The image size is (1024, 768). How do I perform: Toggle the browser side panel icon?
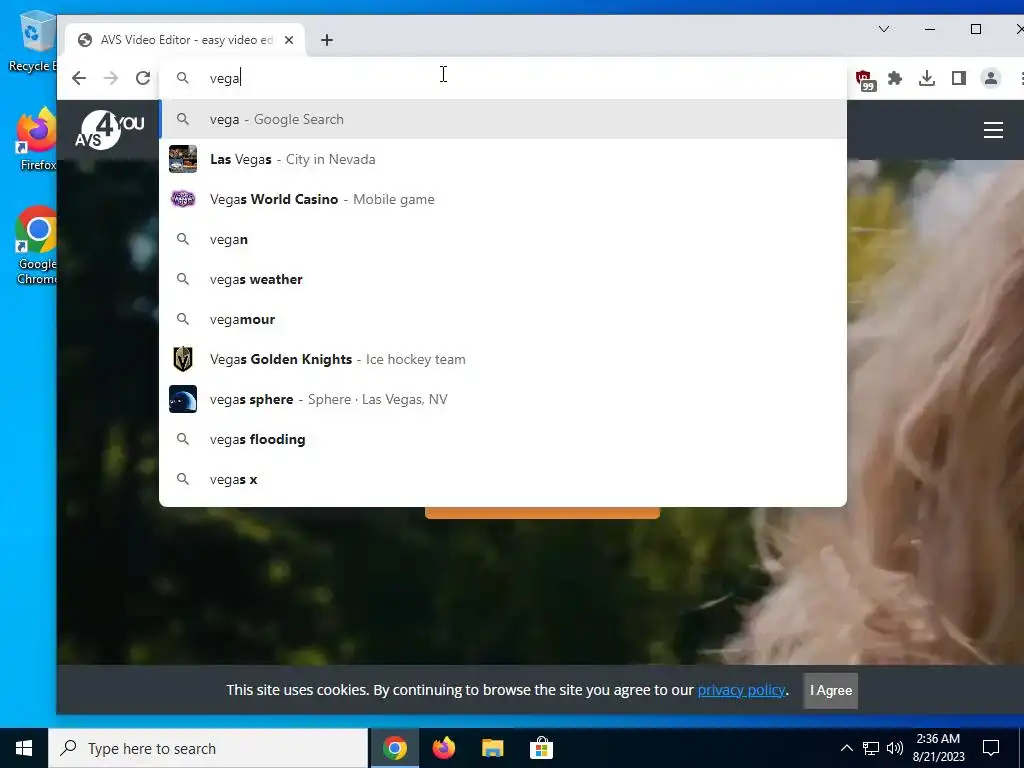coord(959,78)
